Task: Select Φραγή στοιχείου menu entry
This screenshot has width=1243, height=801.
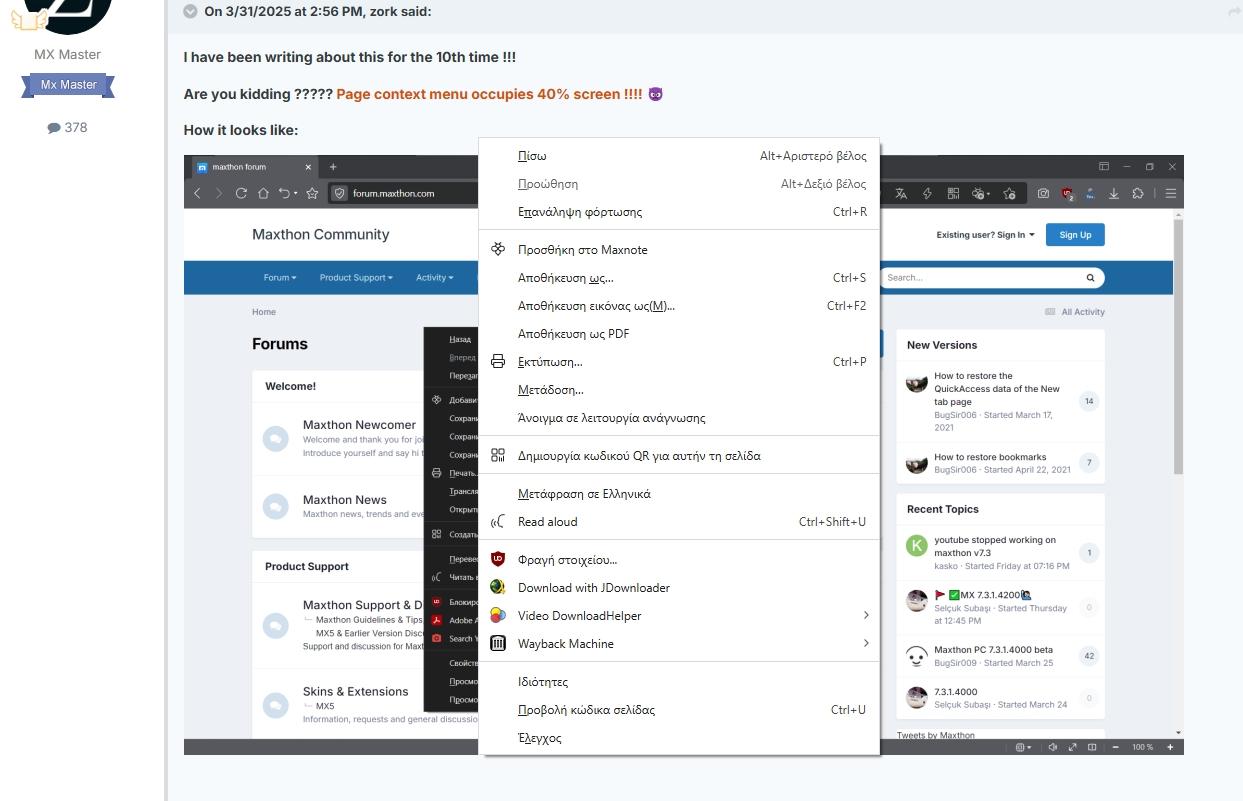Action: [x=680, y=560]
